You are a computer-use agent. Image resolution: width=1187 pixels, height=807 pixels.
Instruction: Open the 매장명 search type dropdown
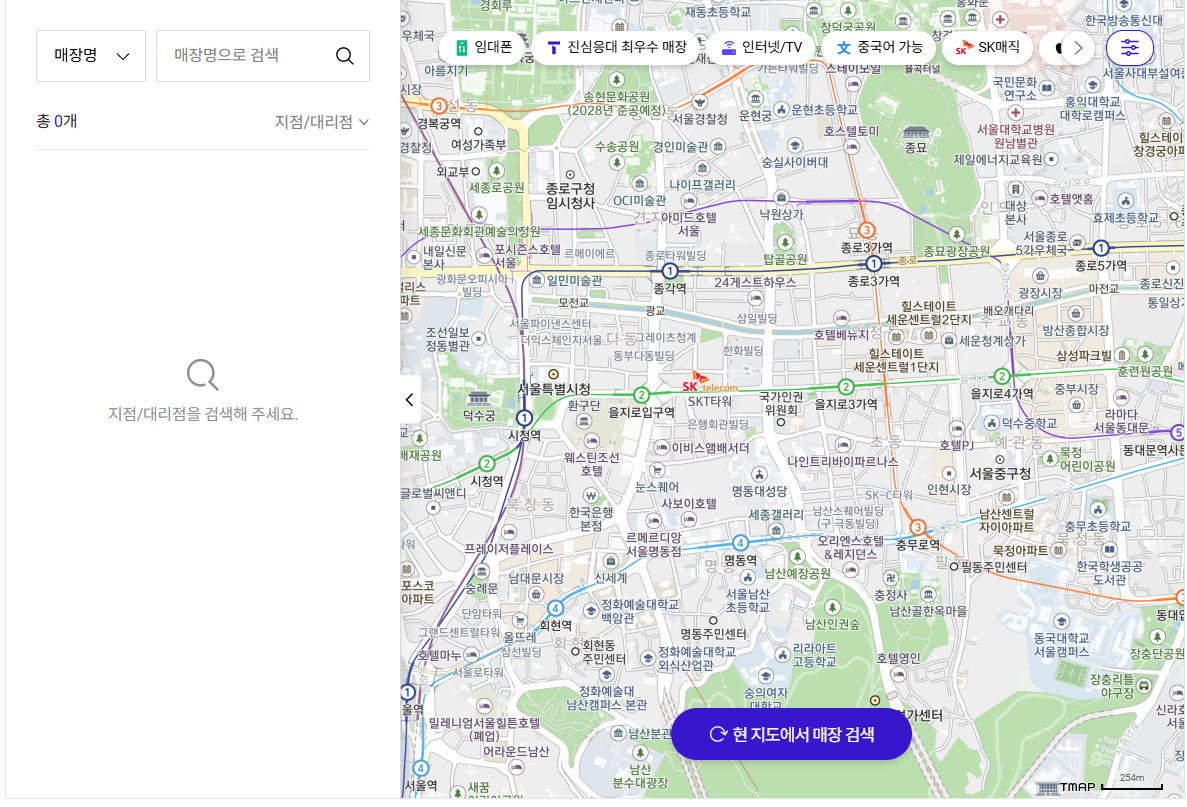click(91, 56)
